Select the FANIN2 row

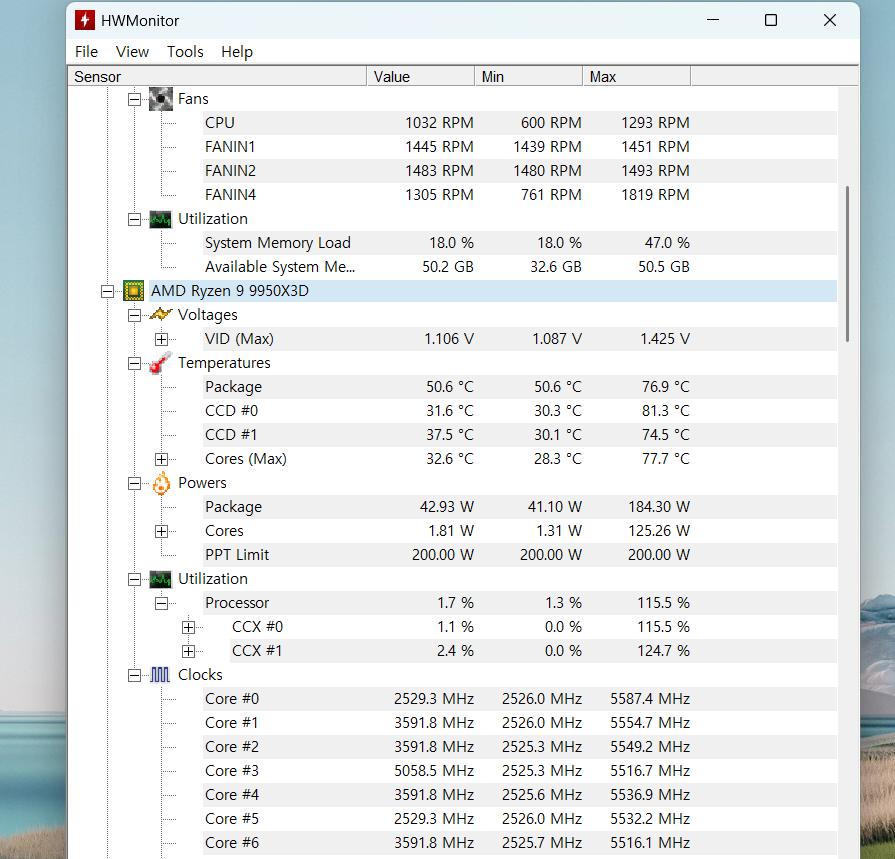tap(520, 171)
